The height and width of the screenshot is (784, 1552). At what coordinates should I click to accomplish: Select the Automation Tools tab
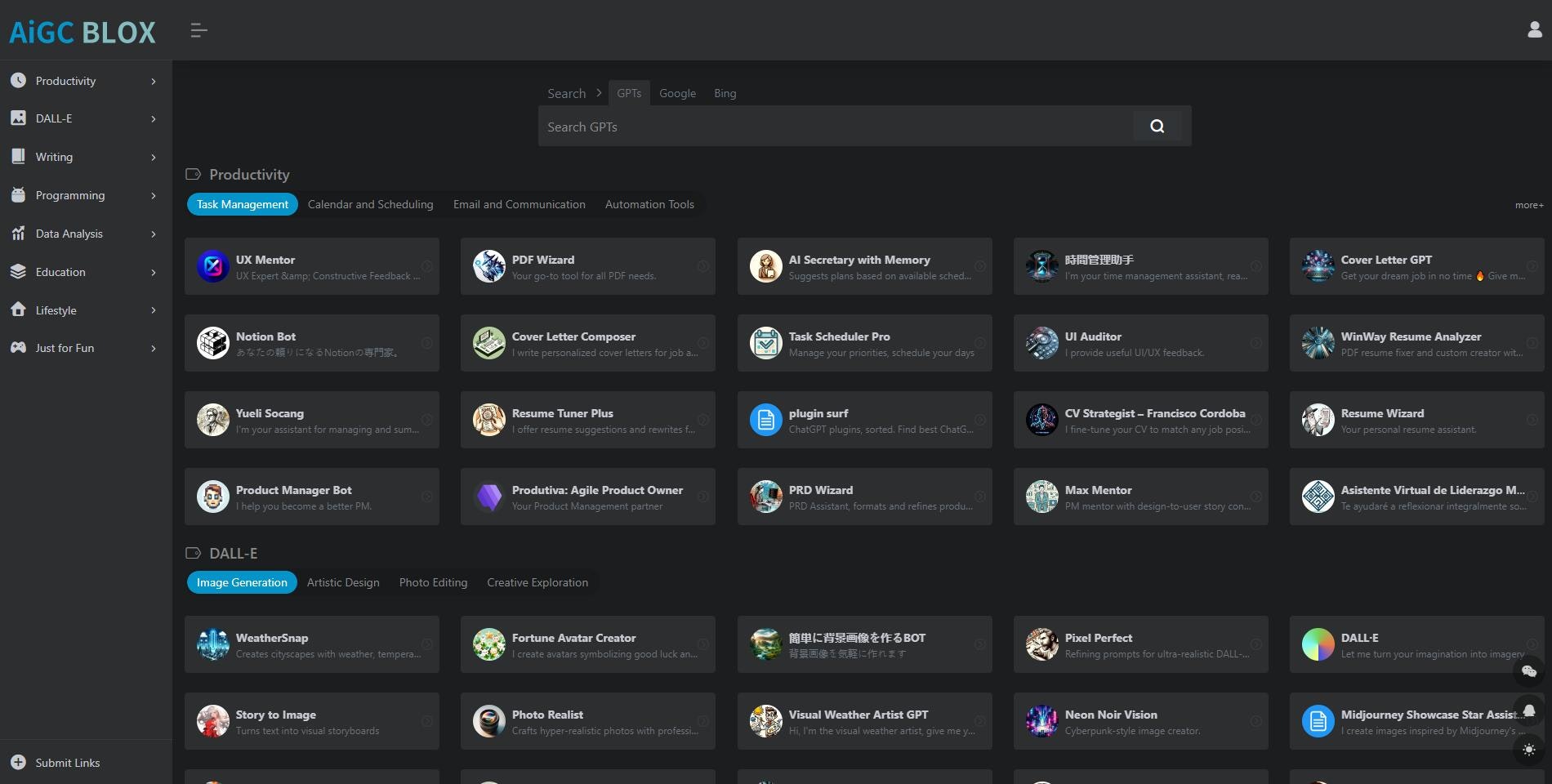tap(649, 204)
